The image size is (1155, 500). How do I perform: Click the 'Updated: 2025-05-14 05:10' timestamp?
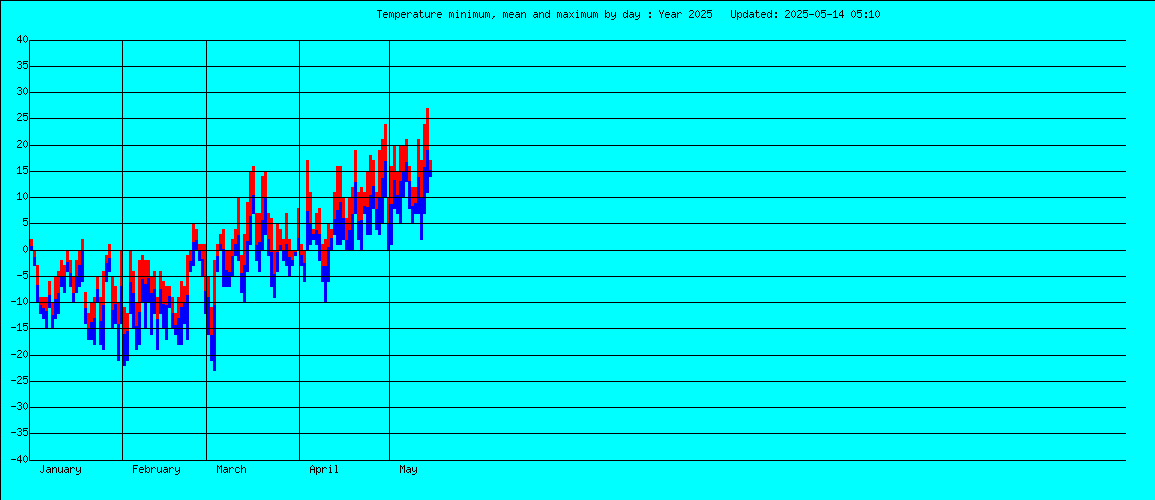click(x=805, y=14)
